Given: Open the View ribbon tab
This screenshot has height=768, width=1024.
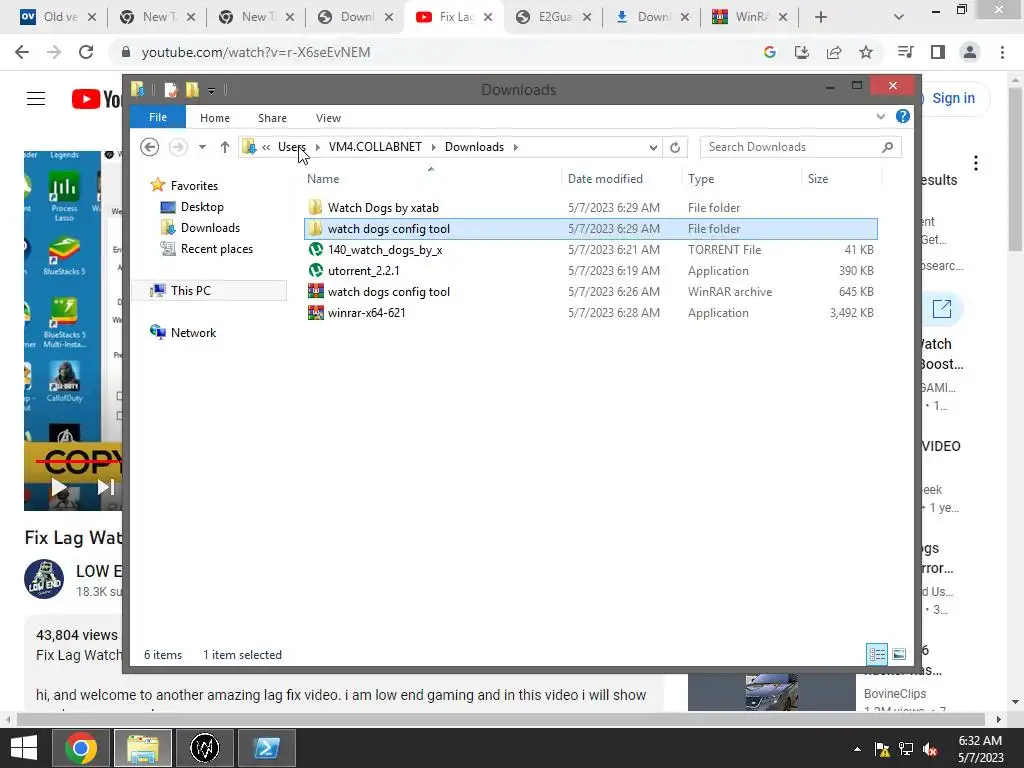Looking at the screenshot, I should click(328, 118).
